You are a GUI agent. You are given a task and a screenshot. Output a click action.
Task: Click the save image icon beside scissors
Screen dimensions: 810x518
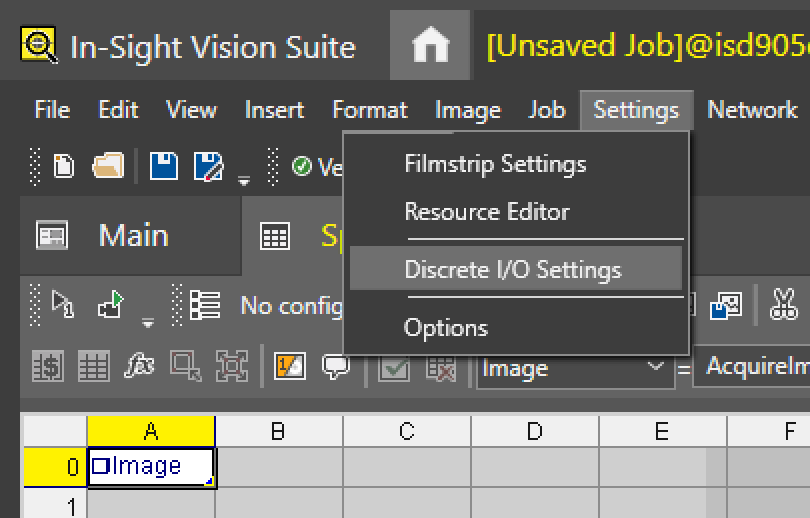pos(725,305)
